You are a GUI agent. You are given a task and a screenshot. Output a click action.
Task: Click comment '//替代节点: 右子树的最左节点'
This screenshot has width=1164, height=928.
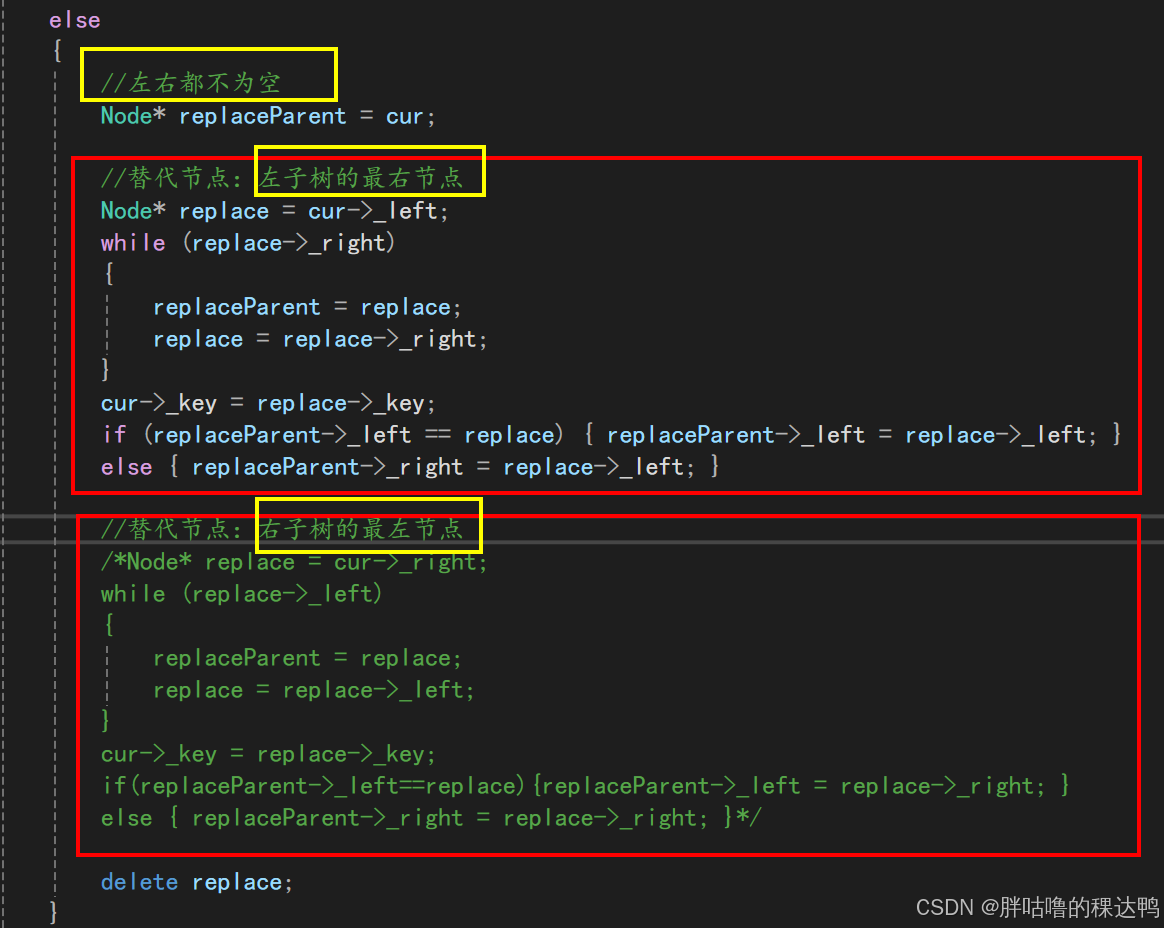pyautogui.click(x=281, y=529)
